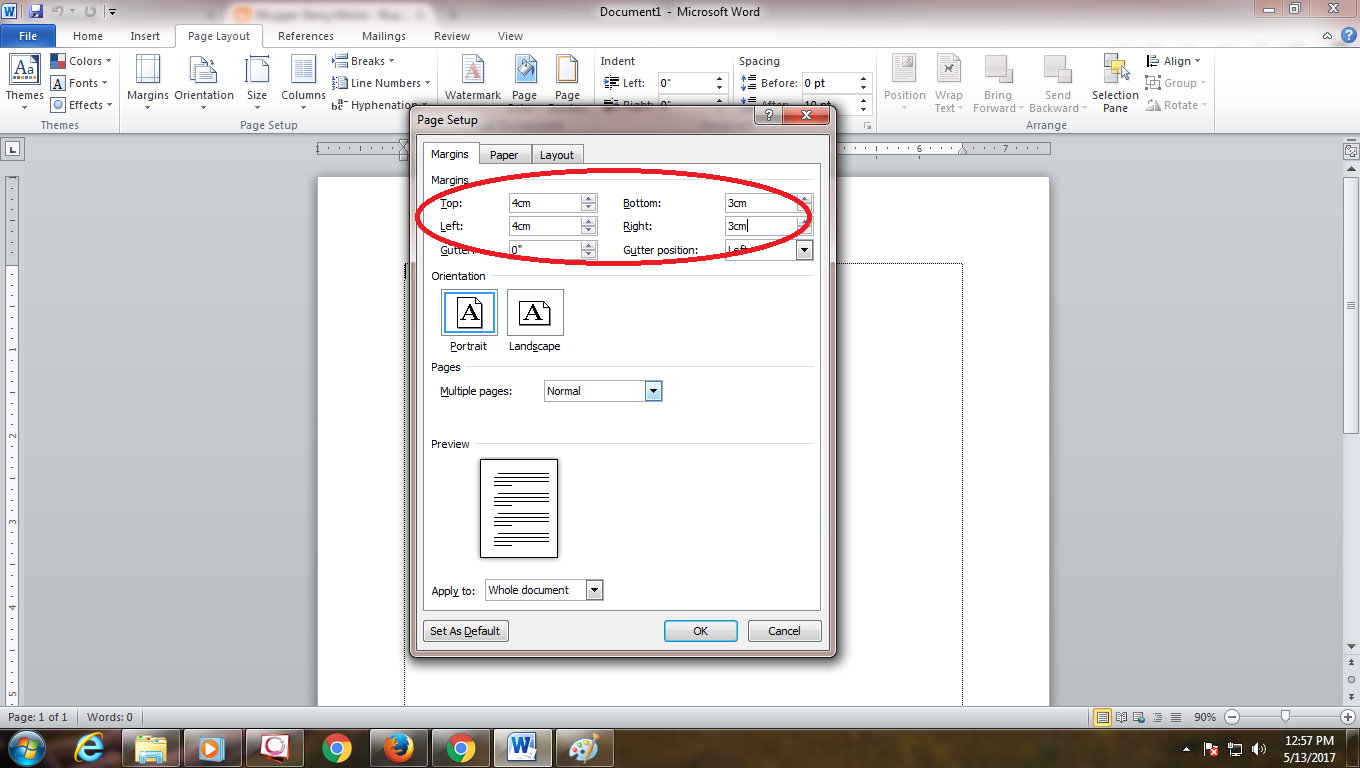The width and height of the screenshot is (1360, 768).
Task: Click the Top margin input field
Action: (x=545, y=203)
